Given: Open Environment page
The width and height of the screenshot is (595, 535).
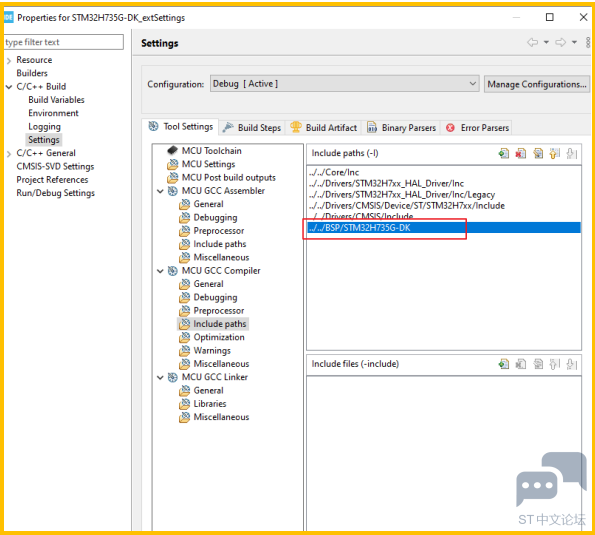Looking at the screenshot, I should point(53,113).
